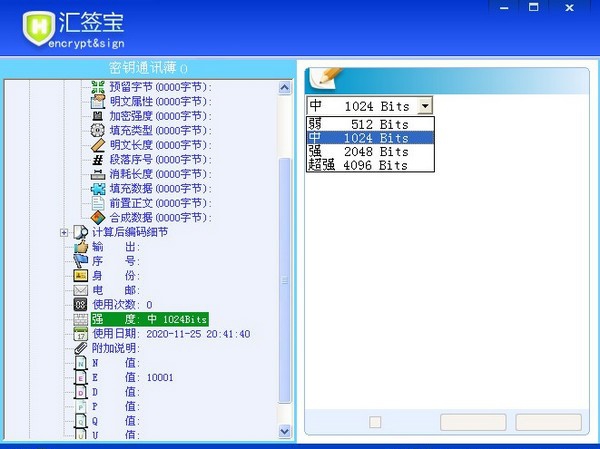This screenshot has height=449, width=600.
Task: Click the 汇签宝 shield logo
Action: coord(39,28)
